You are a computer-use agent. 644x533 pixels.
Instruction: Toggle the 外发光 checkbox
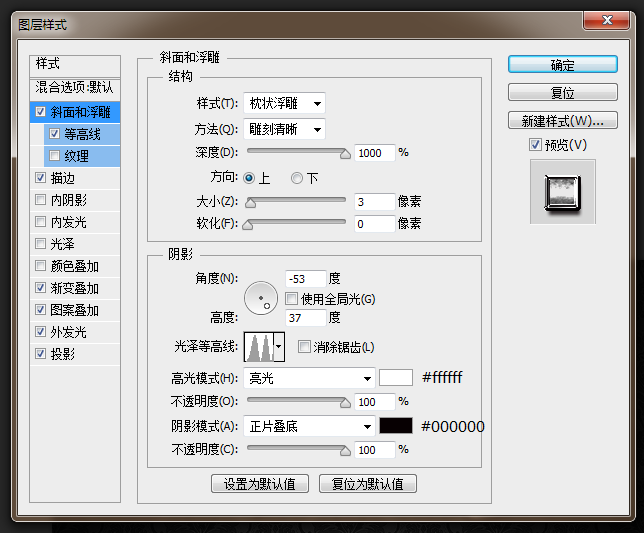(40, 332)
